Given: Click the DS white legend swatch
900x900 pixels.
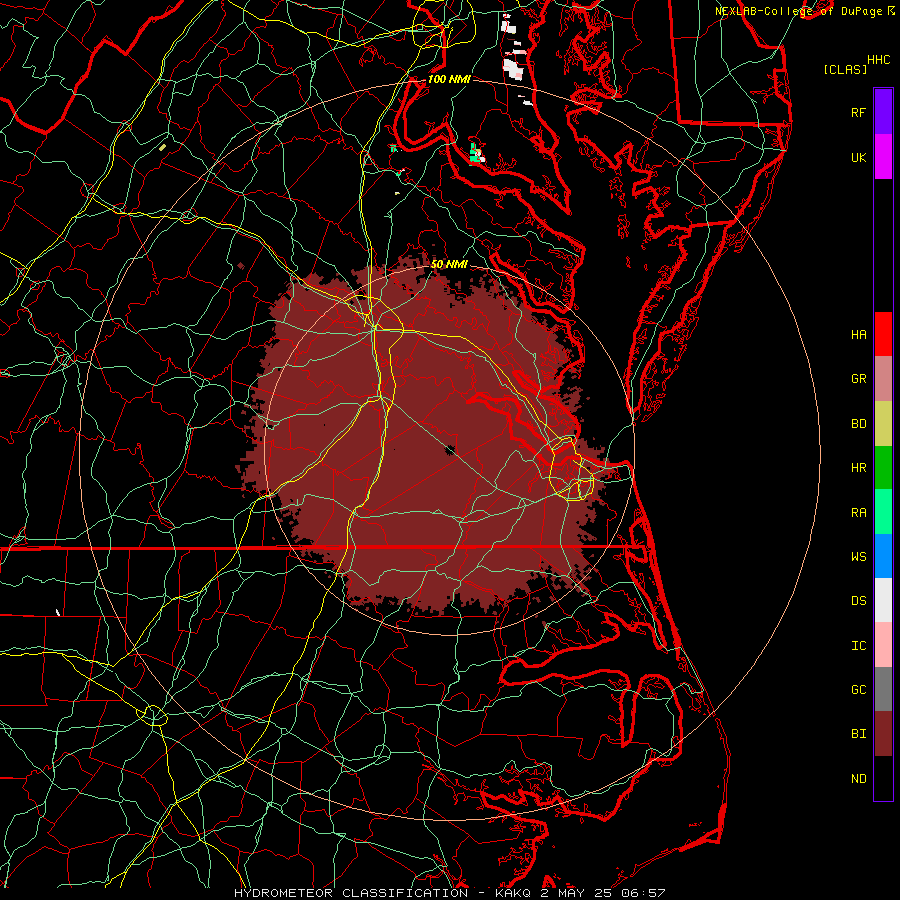Looking at the screenshot, I should point(883,600).
